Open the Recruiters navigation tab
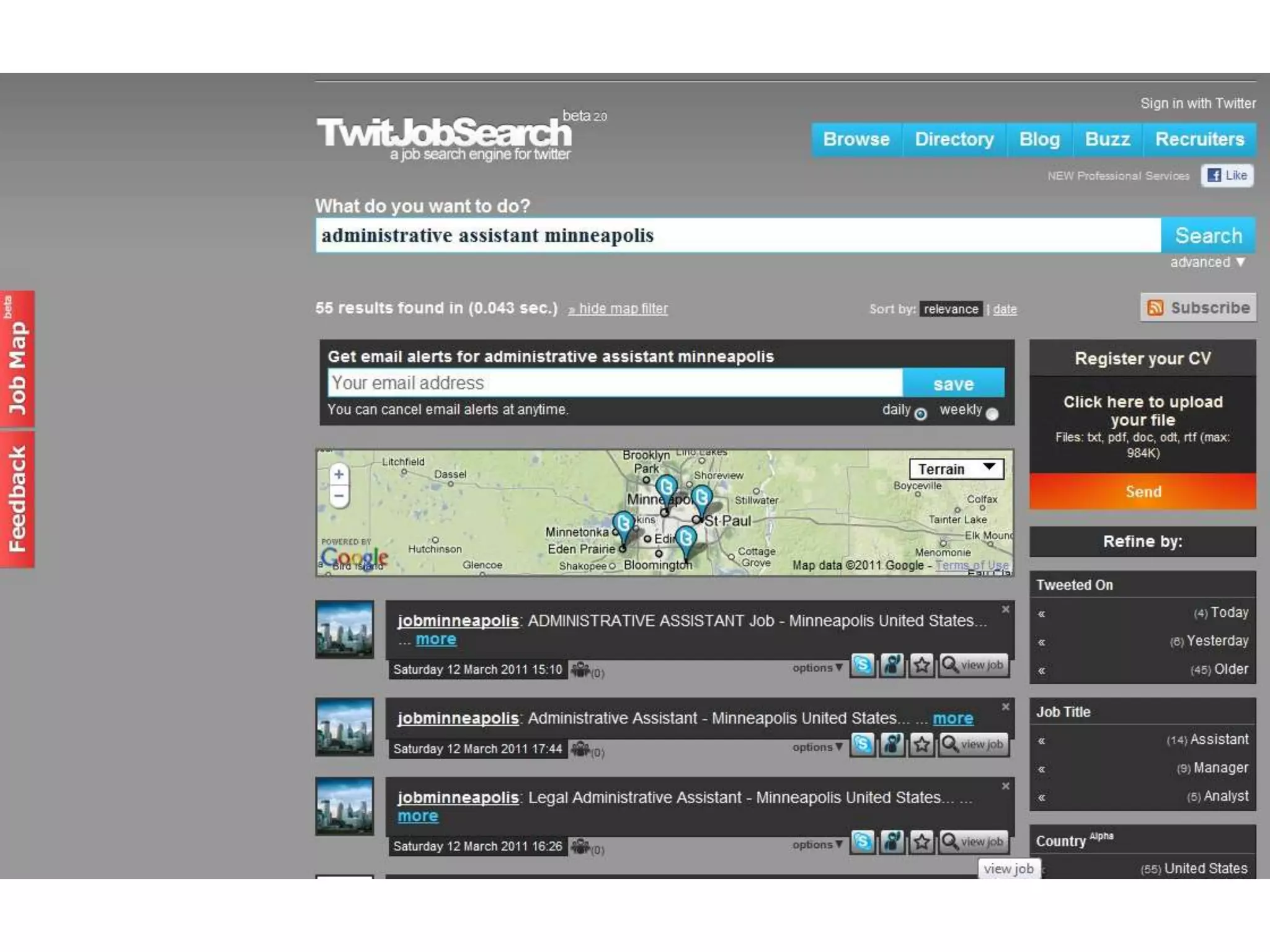Image resolution: width=1270 pixels, height=952 pixels. pyautogui.click(x=1199, y=139)
